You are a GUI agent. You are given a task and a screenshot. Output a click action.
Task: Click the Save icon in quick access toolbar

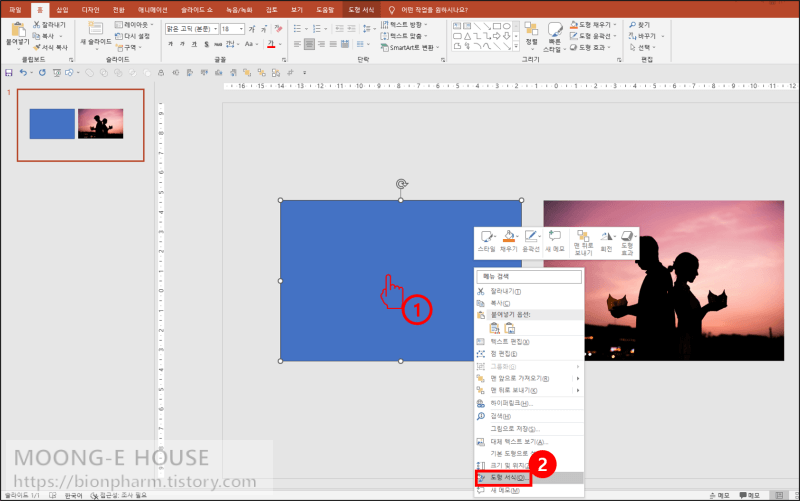tap(9, 73)
